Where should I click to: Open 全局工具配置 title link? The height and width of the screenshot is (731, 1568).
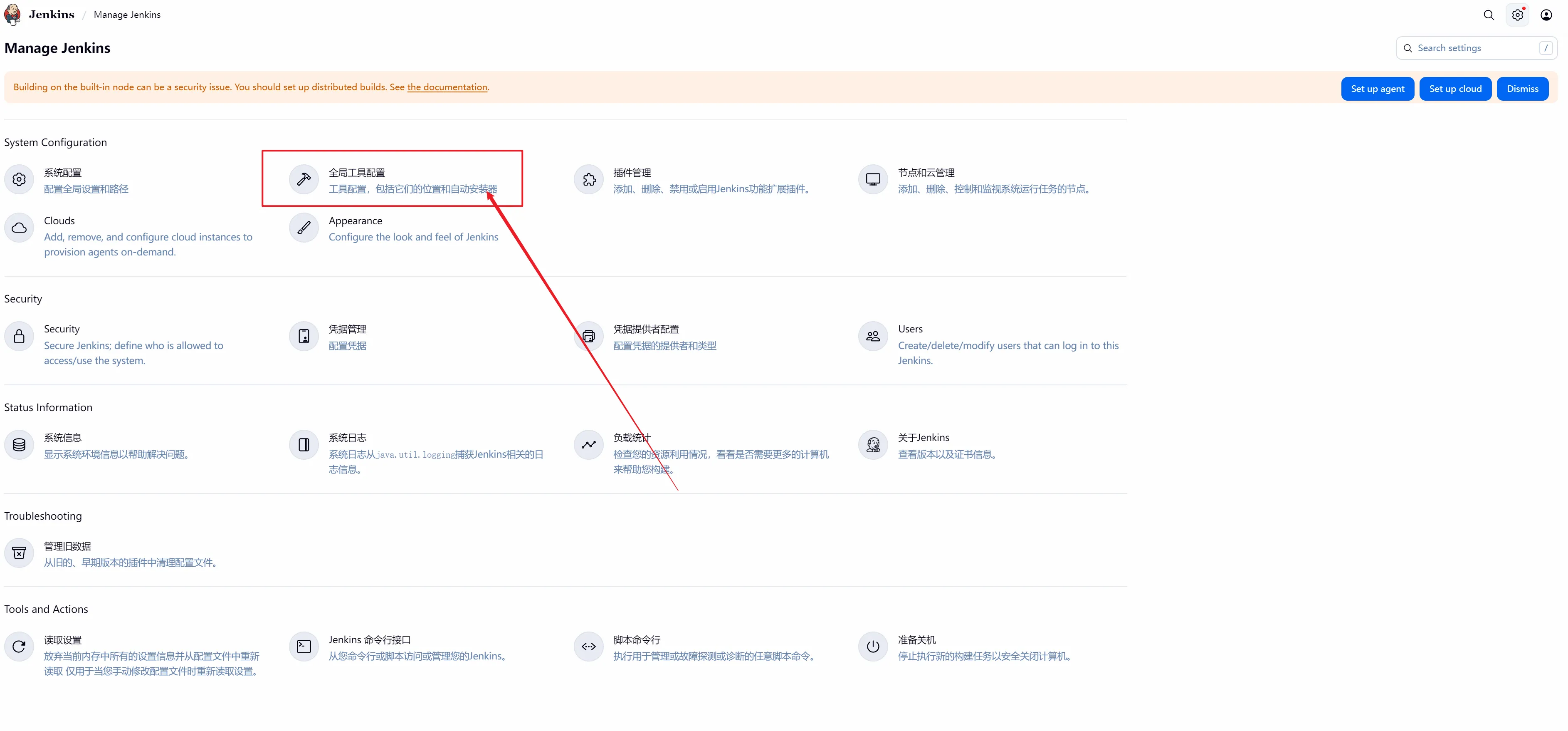(x=357, y=173)
